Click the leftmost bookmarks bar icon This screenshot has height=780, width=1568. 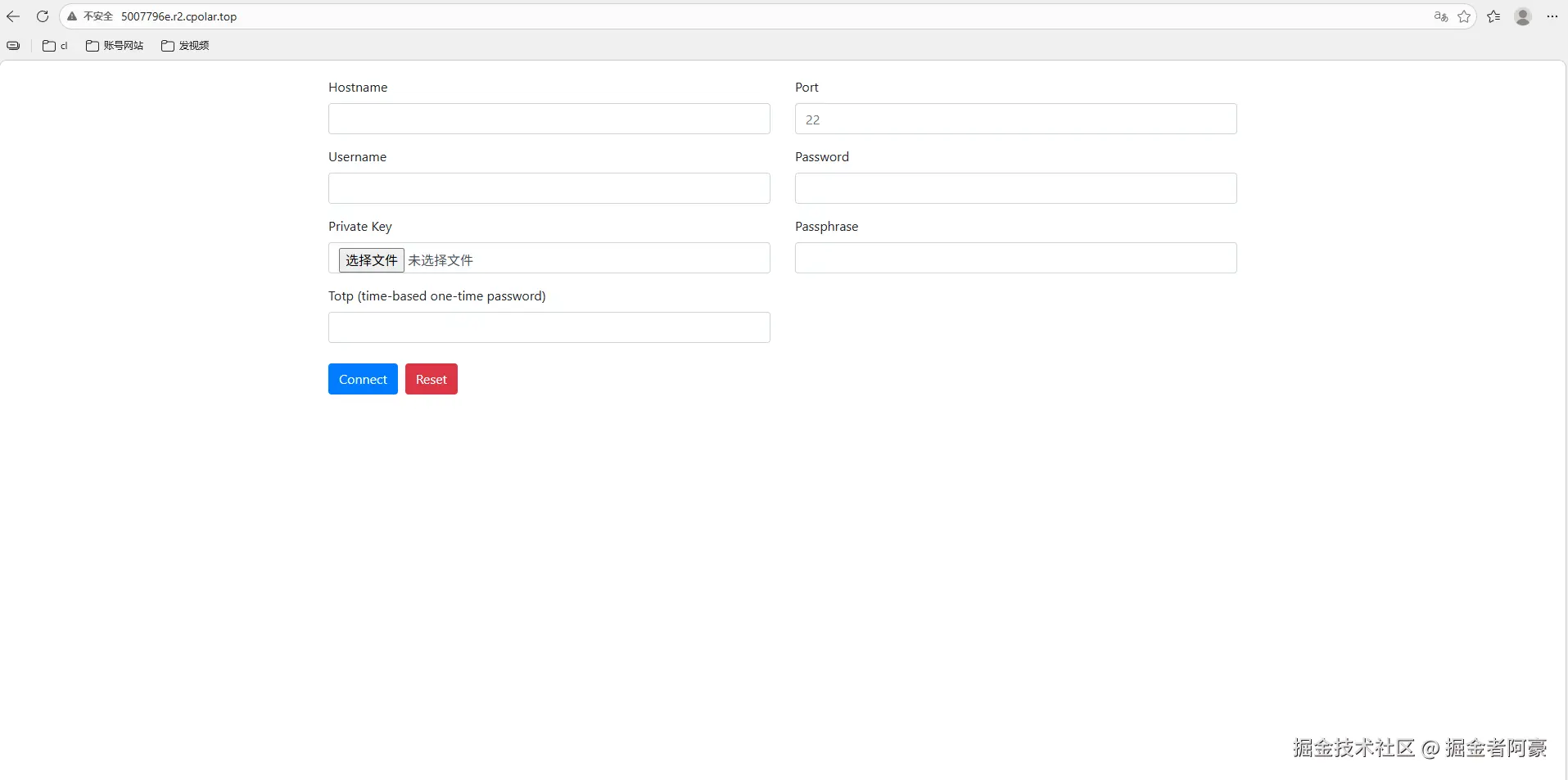tap(13, 46)
